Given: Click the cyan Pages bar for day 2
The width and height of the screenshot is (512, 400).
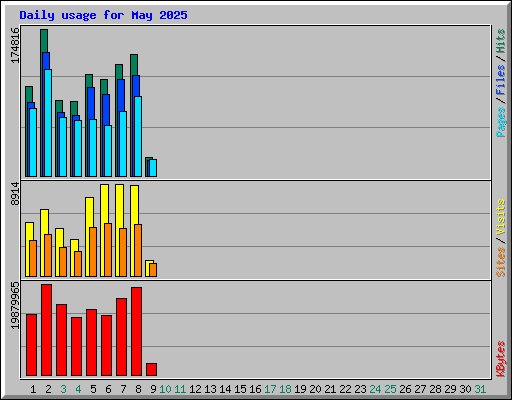Looking at the screenshot, I should click(48, 123).
